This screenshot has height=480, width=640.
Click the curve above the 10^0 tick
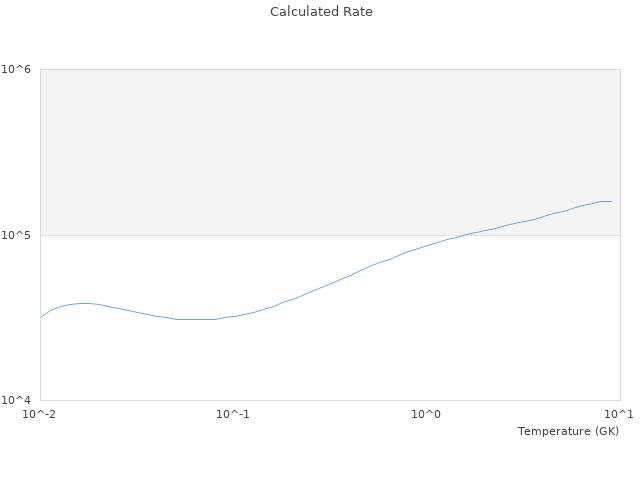(x=426, y=246)
